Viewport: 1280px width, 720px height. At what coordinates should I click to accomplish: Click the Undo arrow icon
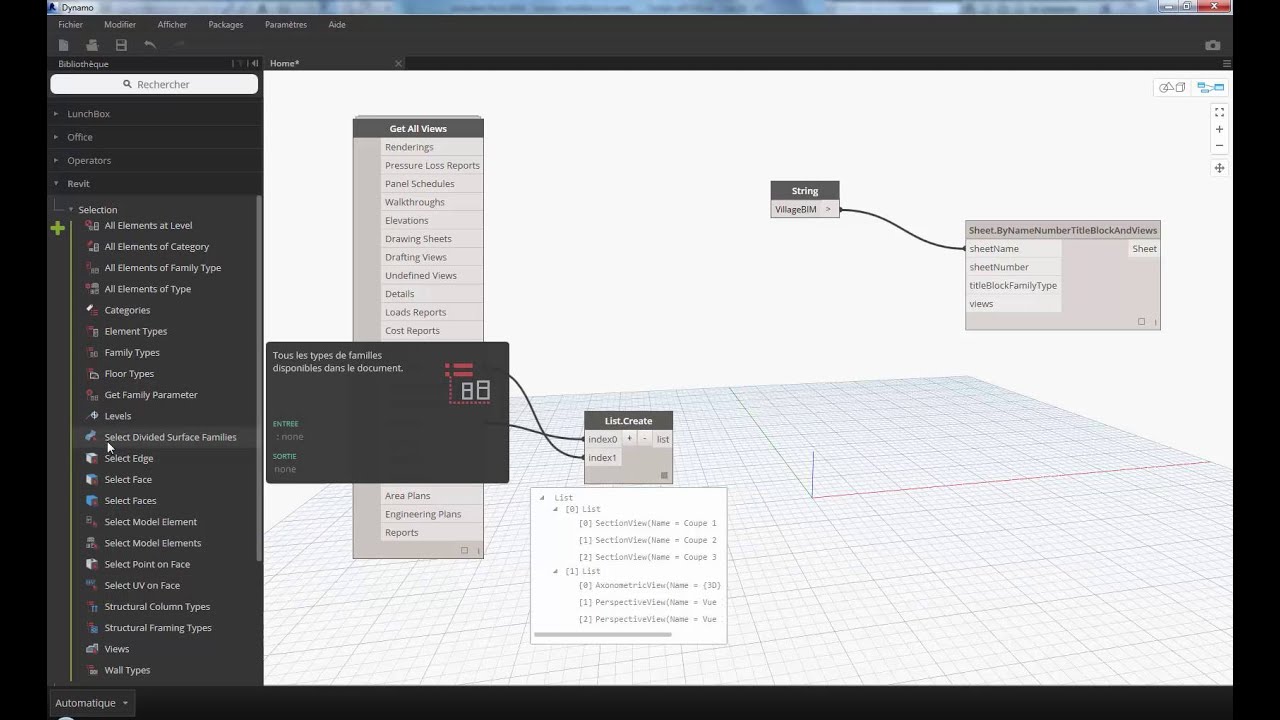point(150,45)
